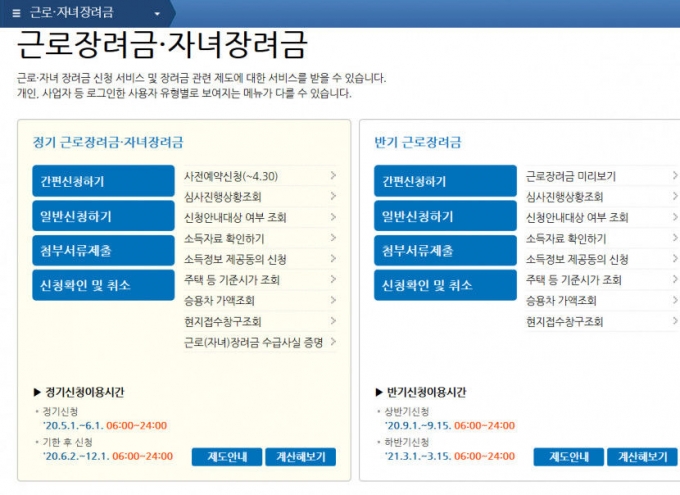Click chevron beside 현지접수창구조회 in 반기 panel

click(x=674, y=321)
